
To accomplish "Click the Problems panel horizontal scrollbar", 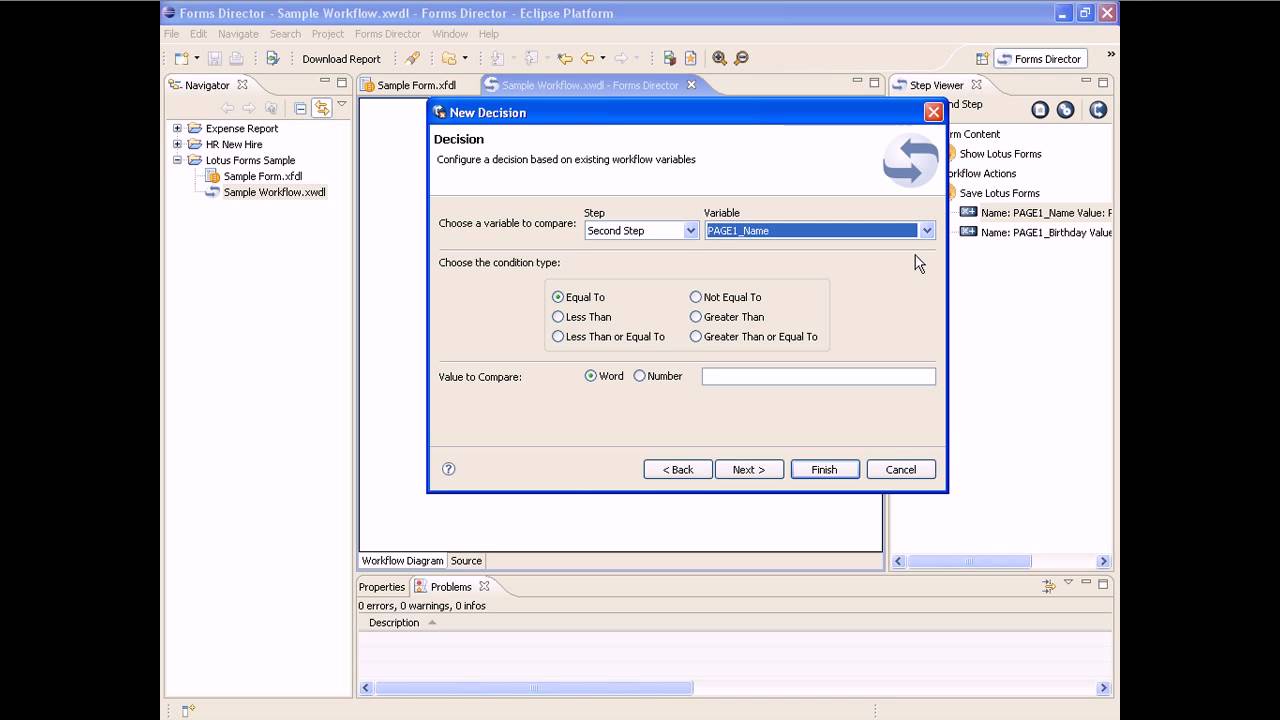I will point(534,688).
